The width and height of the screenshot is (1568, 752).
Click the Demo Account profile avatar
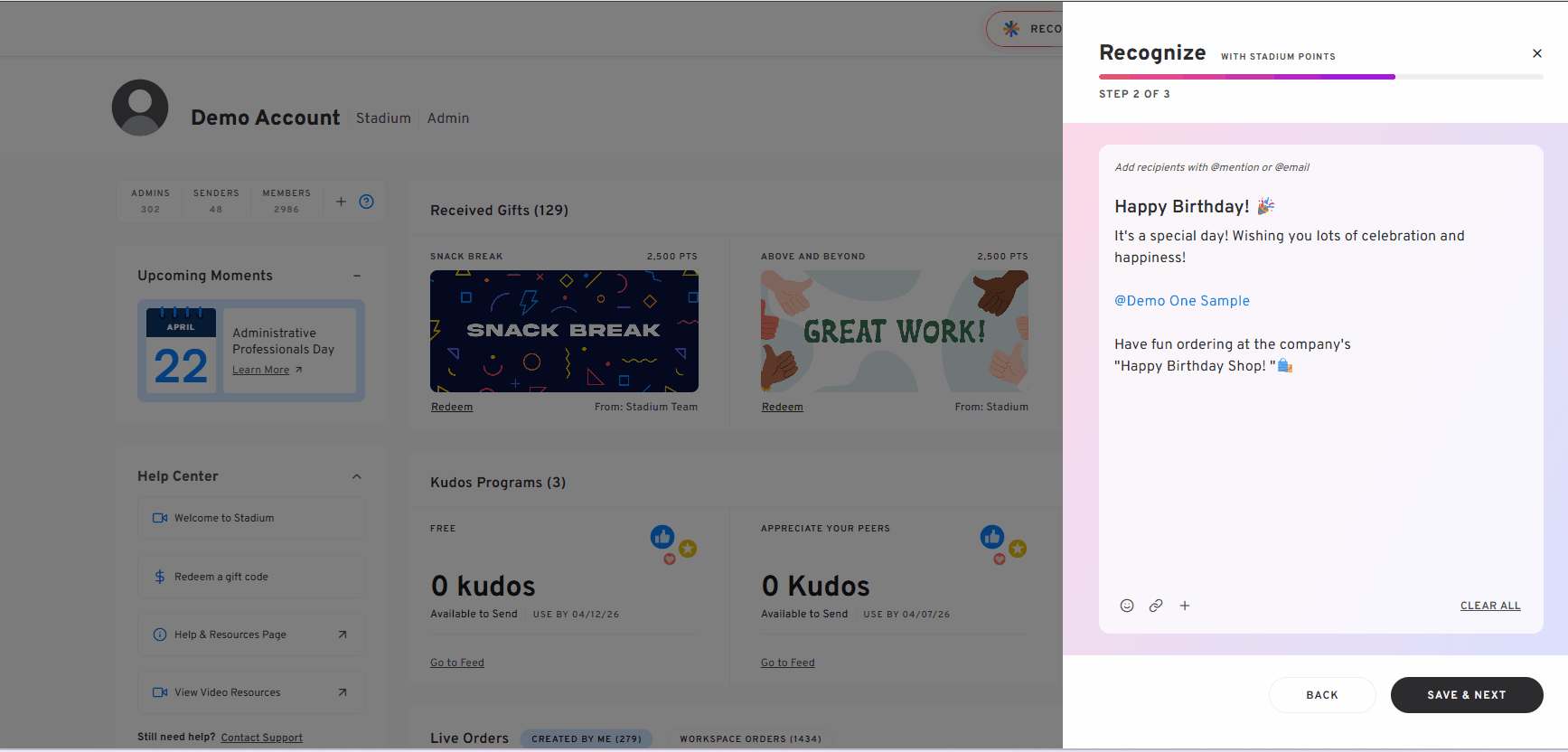click(x=140, y=108)
